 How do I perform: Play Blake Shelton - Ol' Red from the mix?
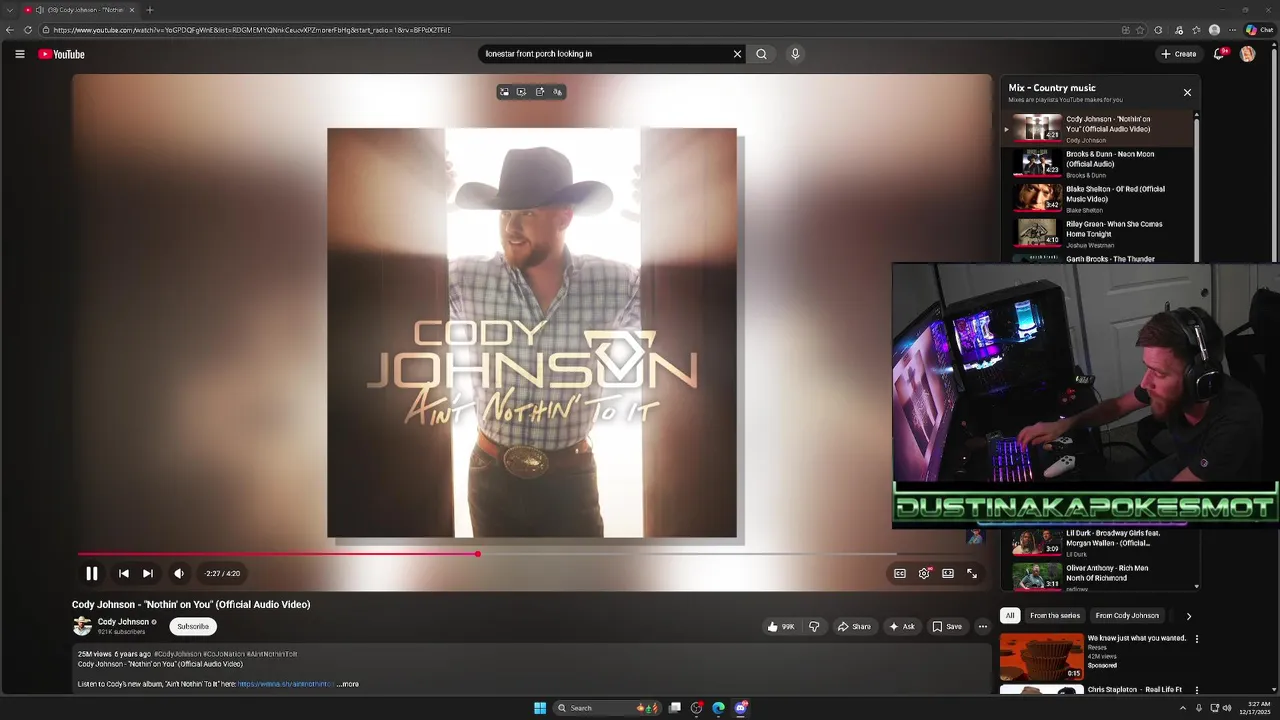pos(1098,198)
